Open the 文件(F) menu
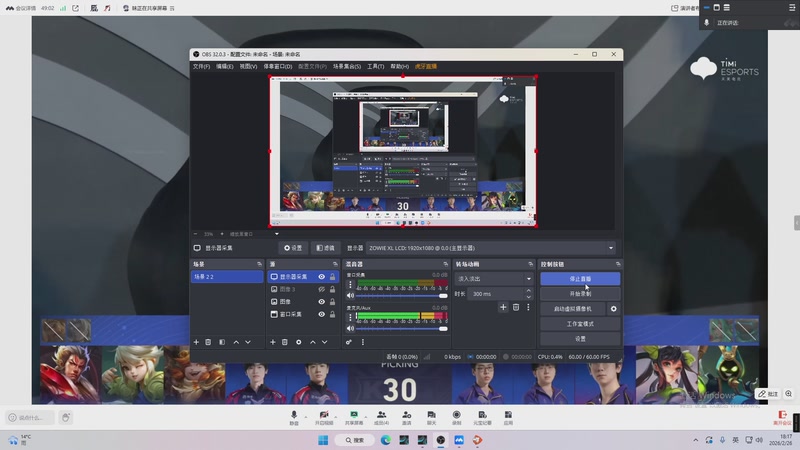The height and width of the screenshot is (450, 800). 201,66
